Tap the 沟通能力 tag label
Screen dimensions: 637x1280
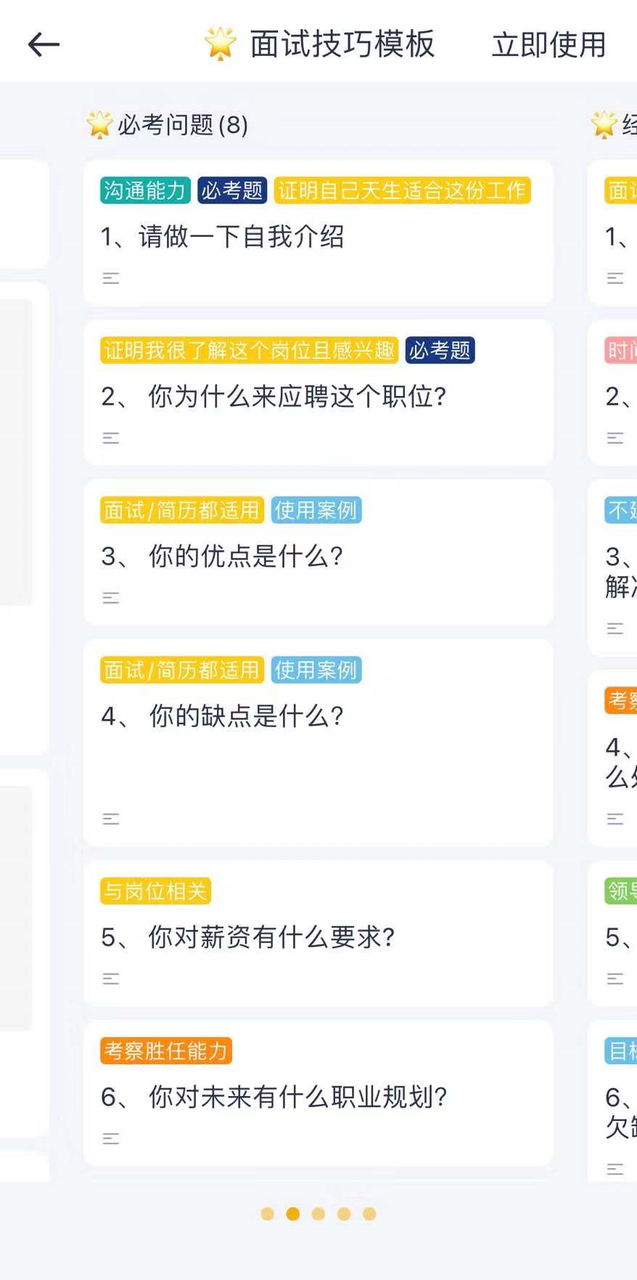[144, 191]
